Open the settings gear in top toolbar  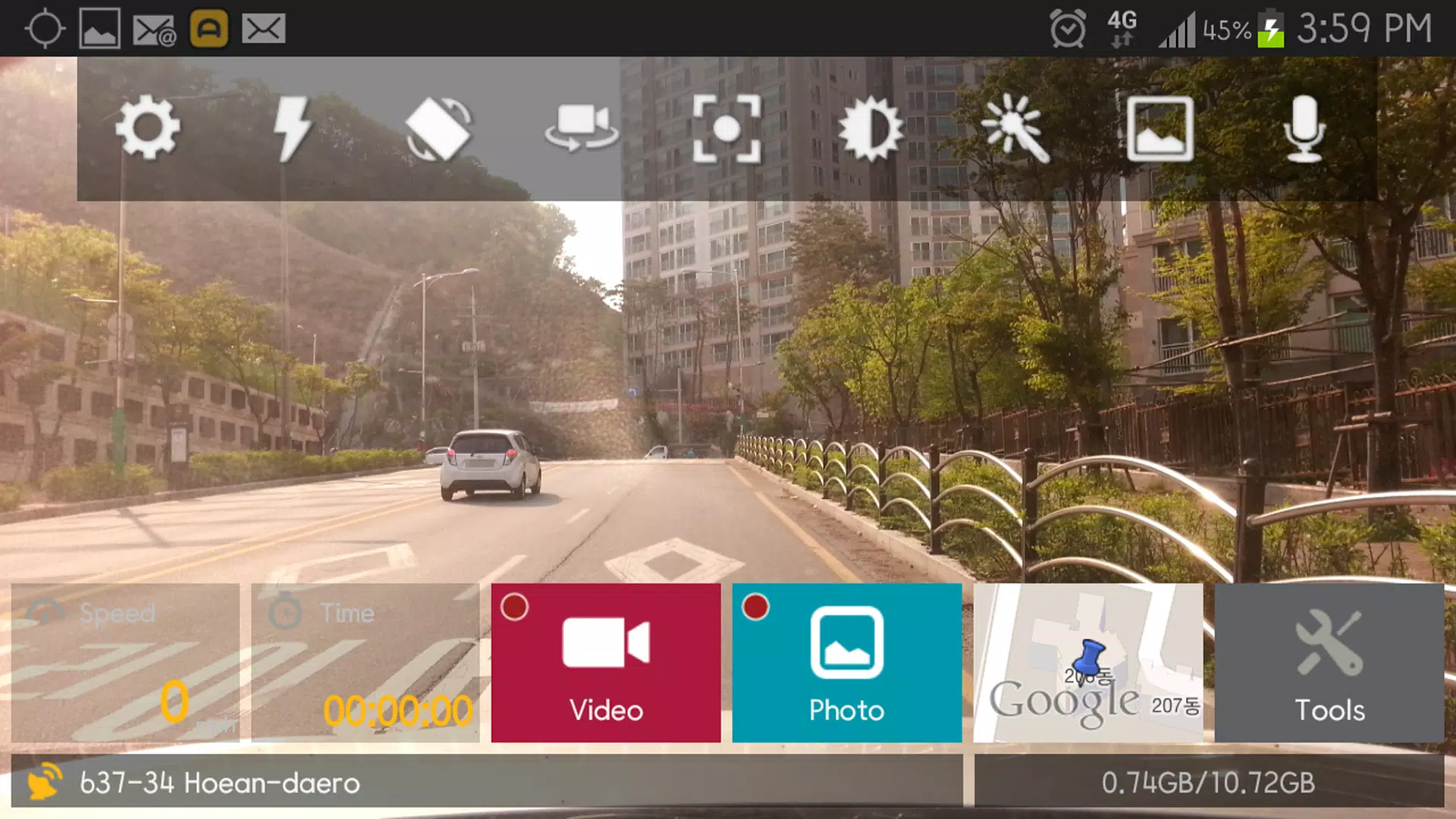coord(148,128)
